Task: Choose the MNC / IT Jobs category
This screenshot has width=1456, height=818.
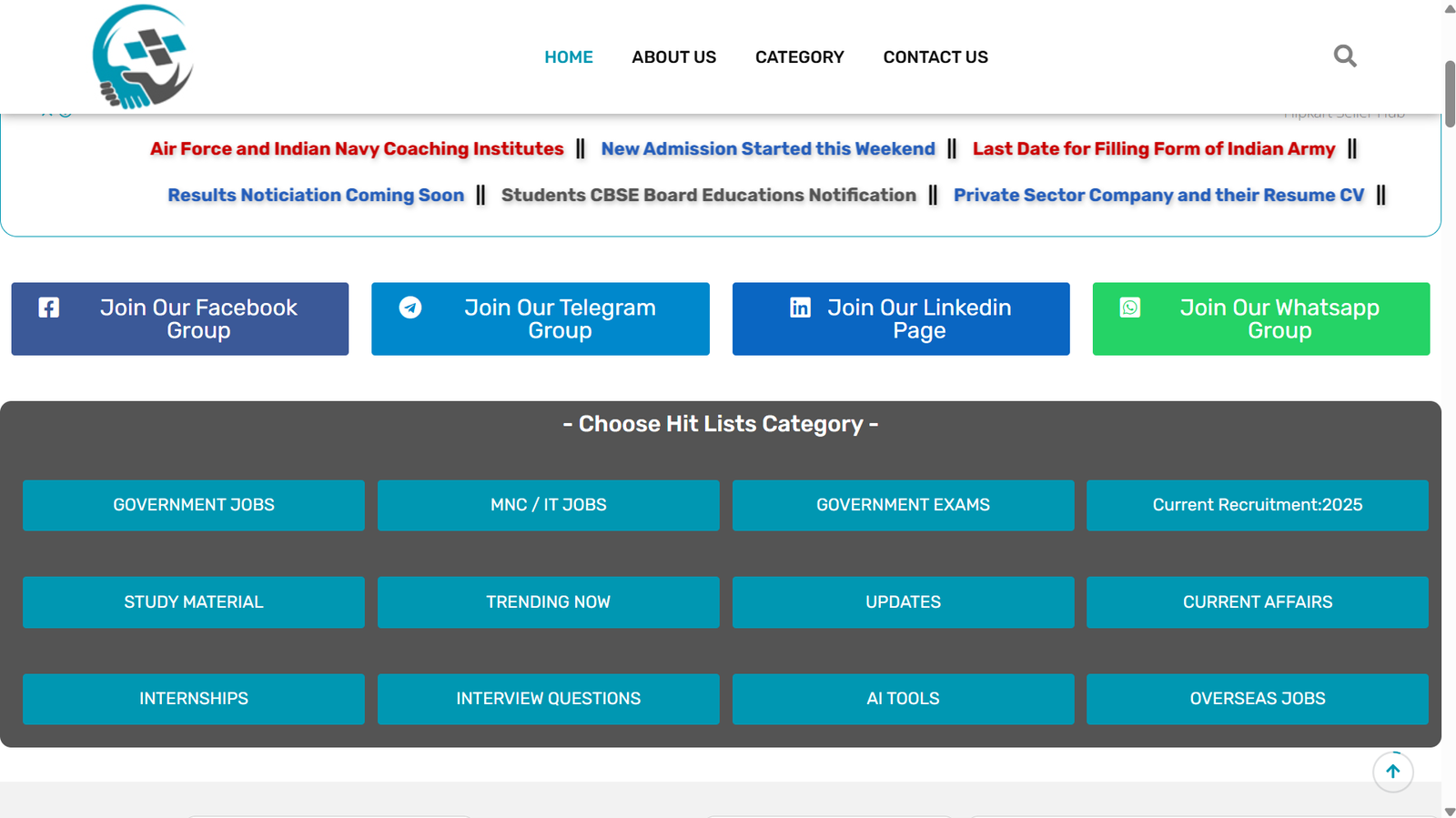Action: click(x=548, y=505)
